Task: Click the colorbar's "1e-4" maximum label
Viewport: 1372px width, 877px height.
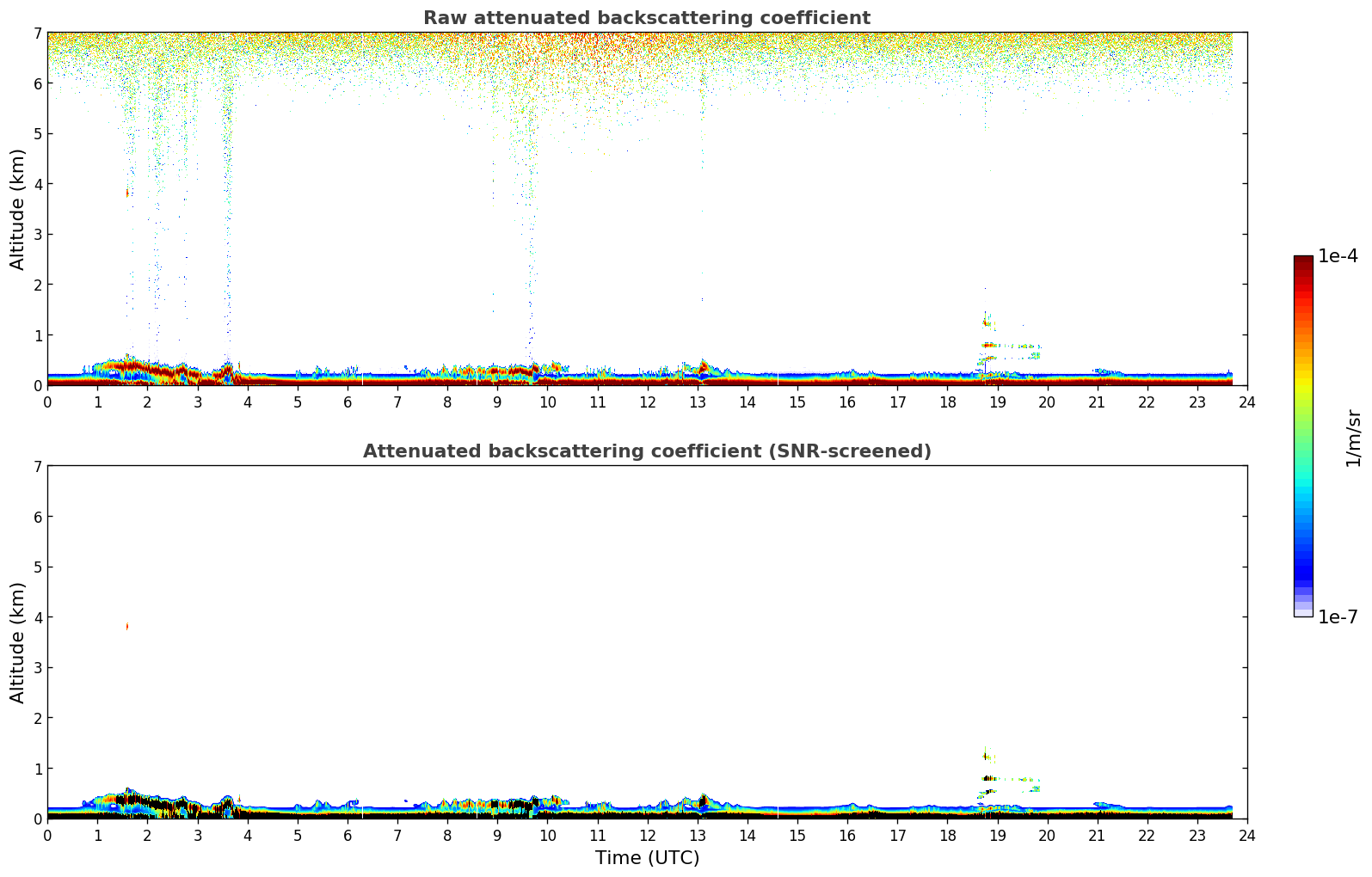Action: tap(1338, 256)
